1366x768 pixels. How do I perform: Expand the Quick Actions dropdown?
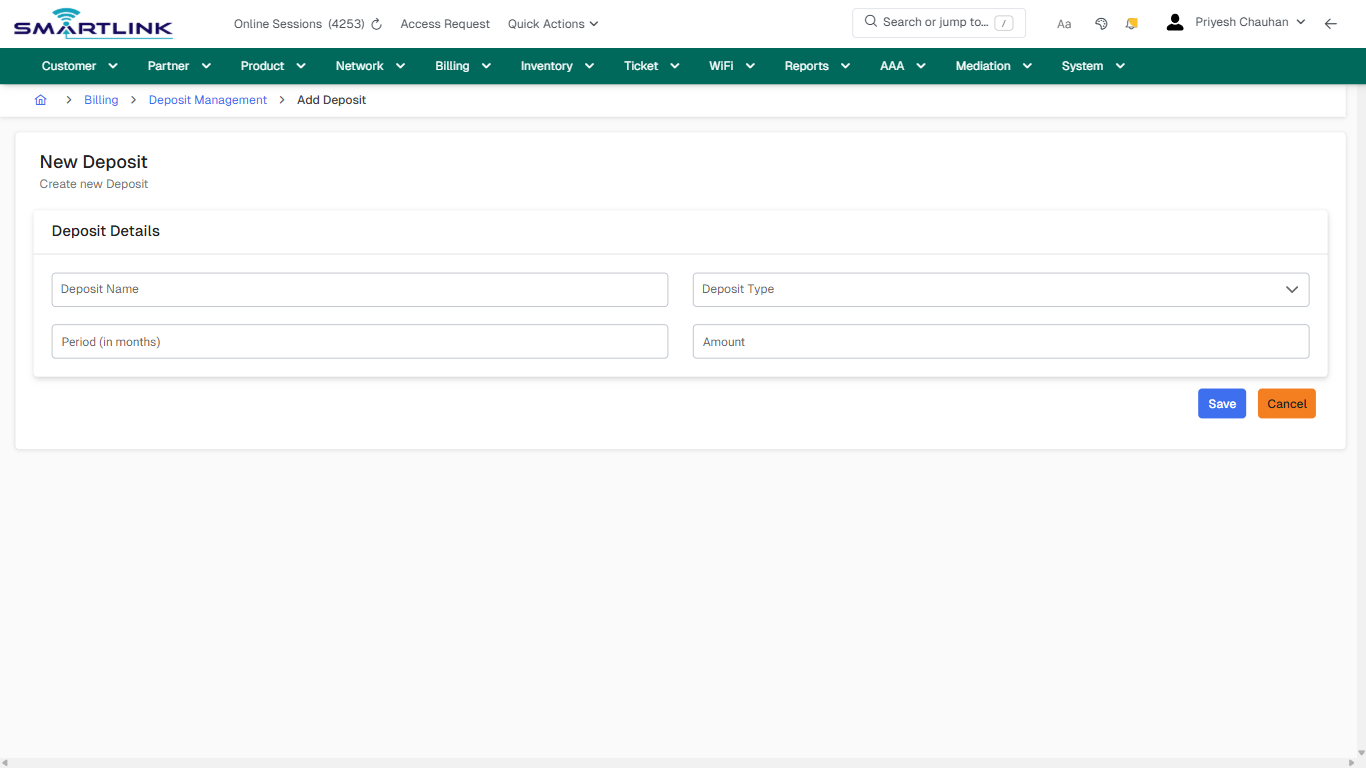(x=552, y=23)
